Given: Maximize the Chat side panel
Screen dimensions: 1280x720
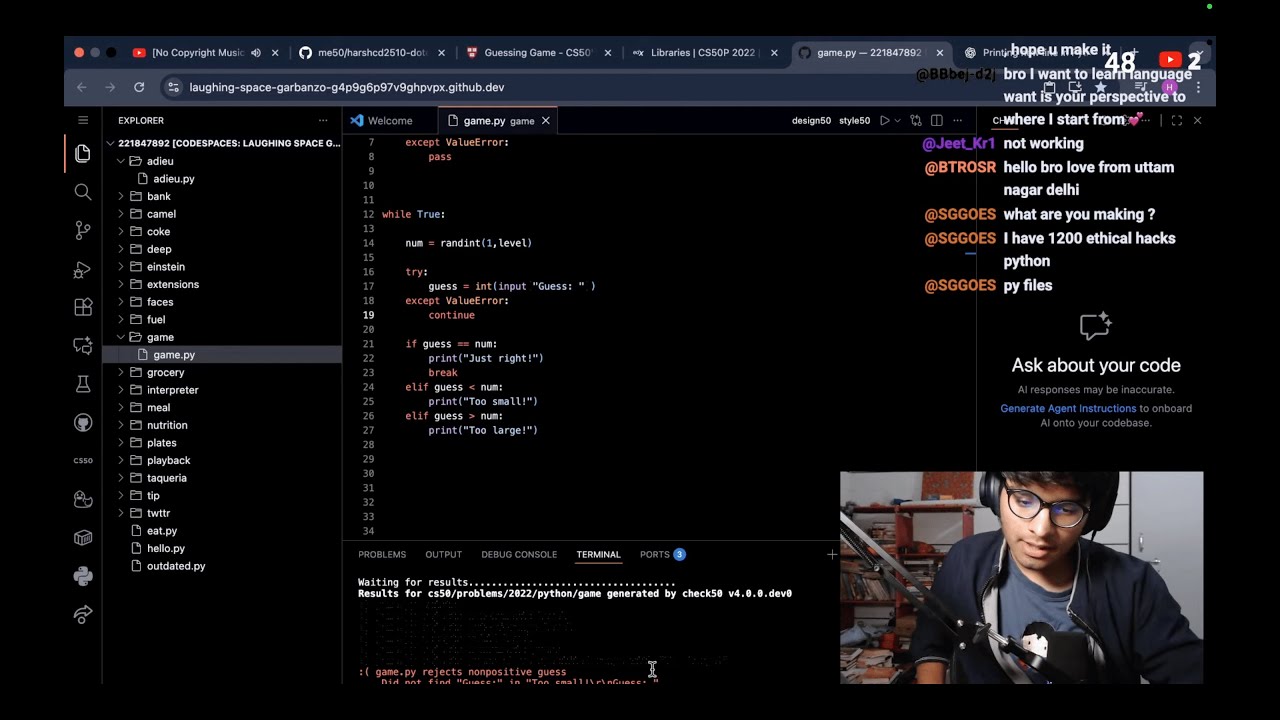Looking at the screenshot, I should tap(1177, 121).
